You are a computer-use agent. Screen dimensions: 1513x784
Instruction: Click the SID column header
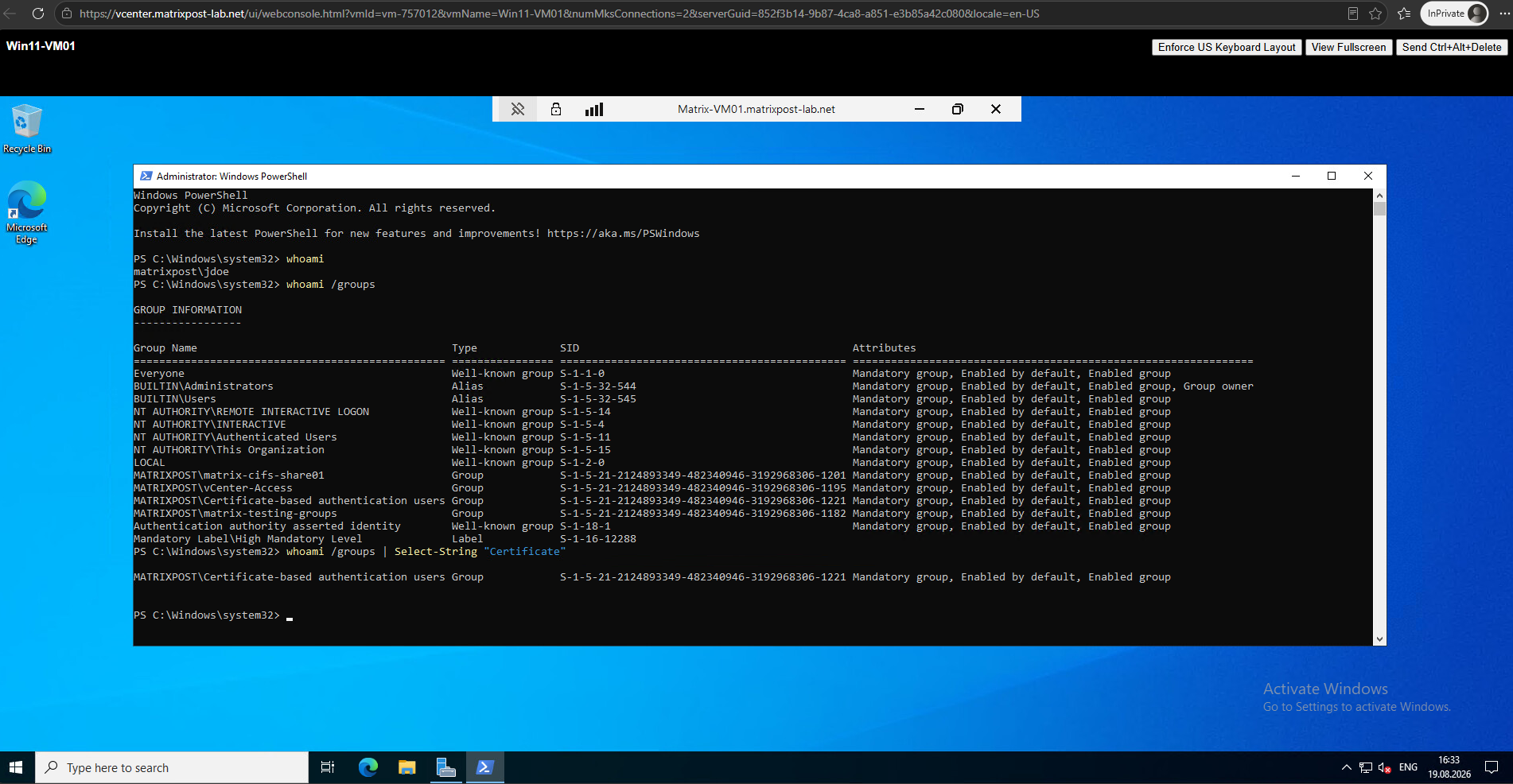pos(570,348)
